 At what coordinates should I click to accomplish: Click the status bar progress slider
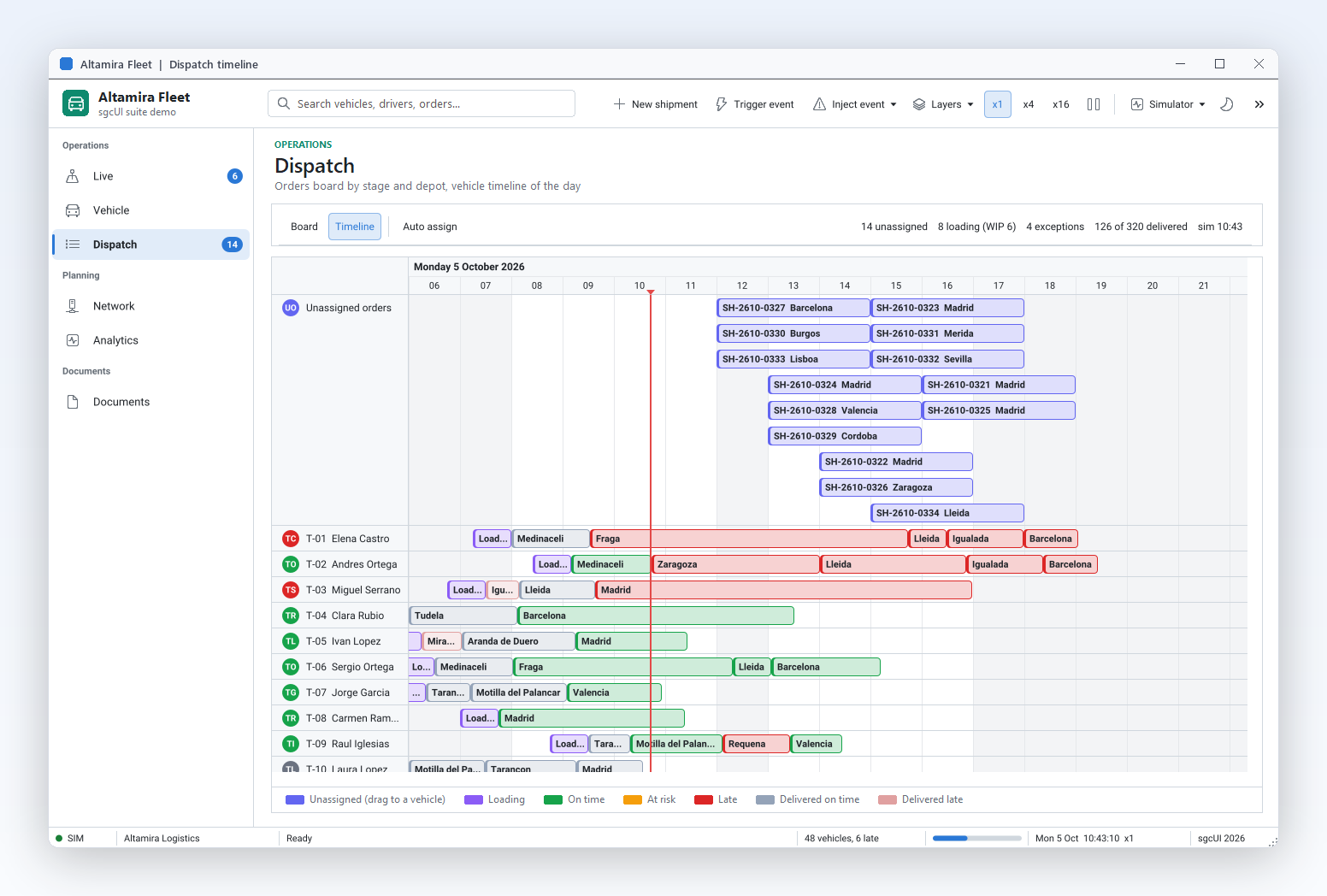coord(977,838)
